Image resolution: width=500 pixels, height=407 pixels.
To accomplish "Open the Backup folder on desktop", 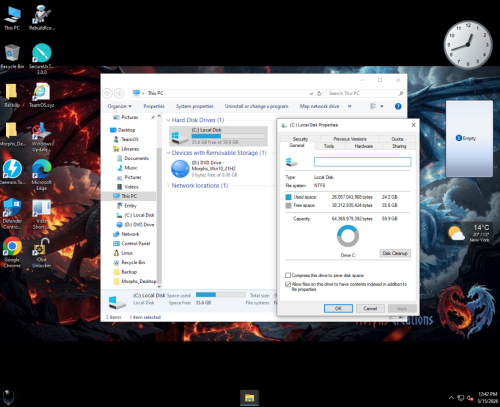I will pyautogui.click(x=12, y=95).
